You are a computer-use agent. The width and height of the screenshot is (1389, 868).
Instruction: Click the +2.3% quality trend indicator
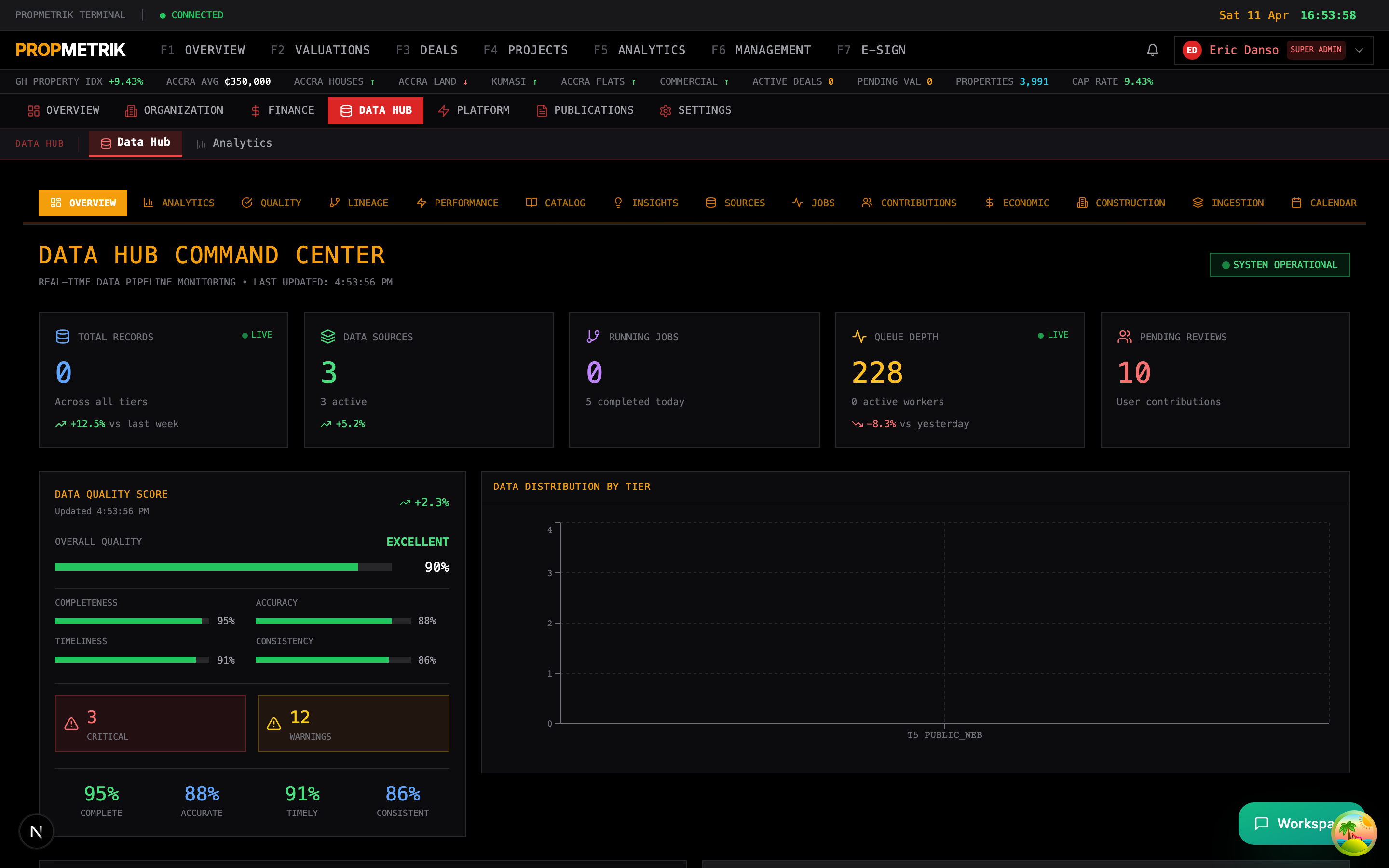(x=424, y=502)
